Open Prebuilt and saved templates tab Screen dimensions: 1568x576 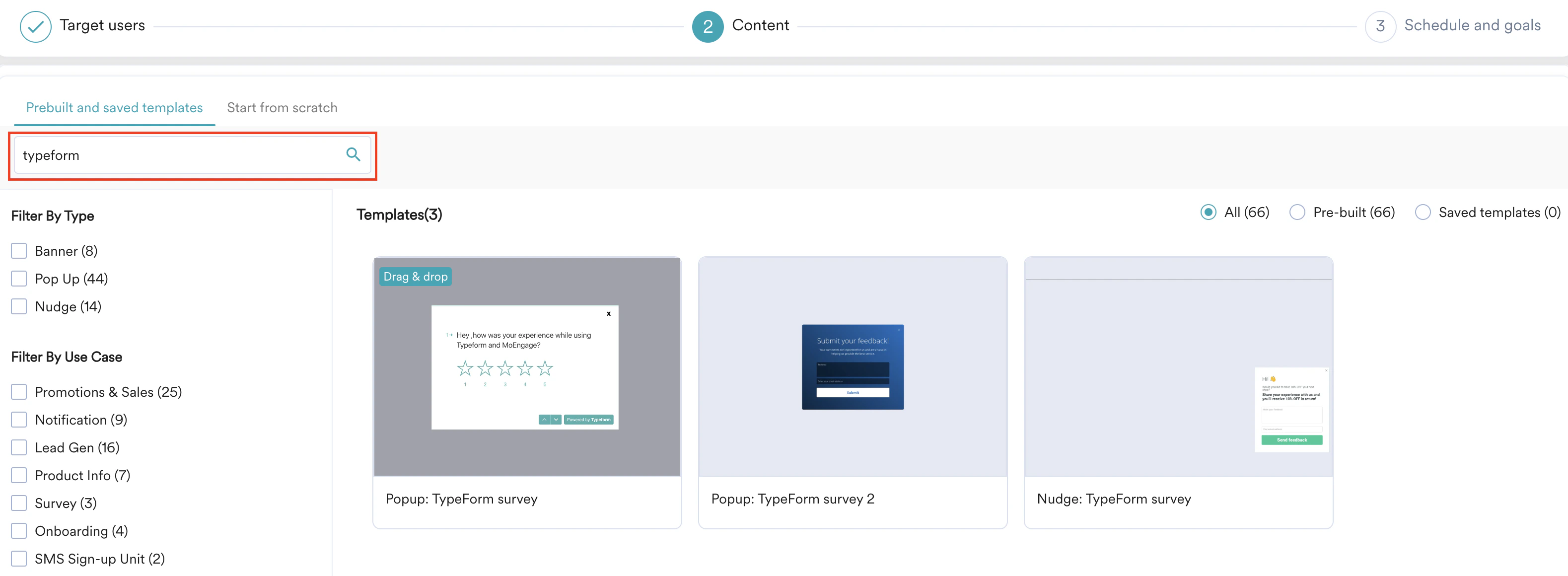coord(114,108)
